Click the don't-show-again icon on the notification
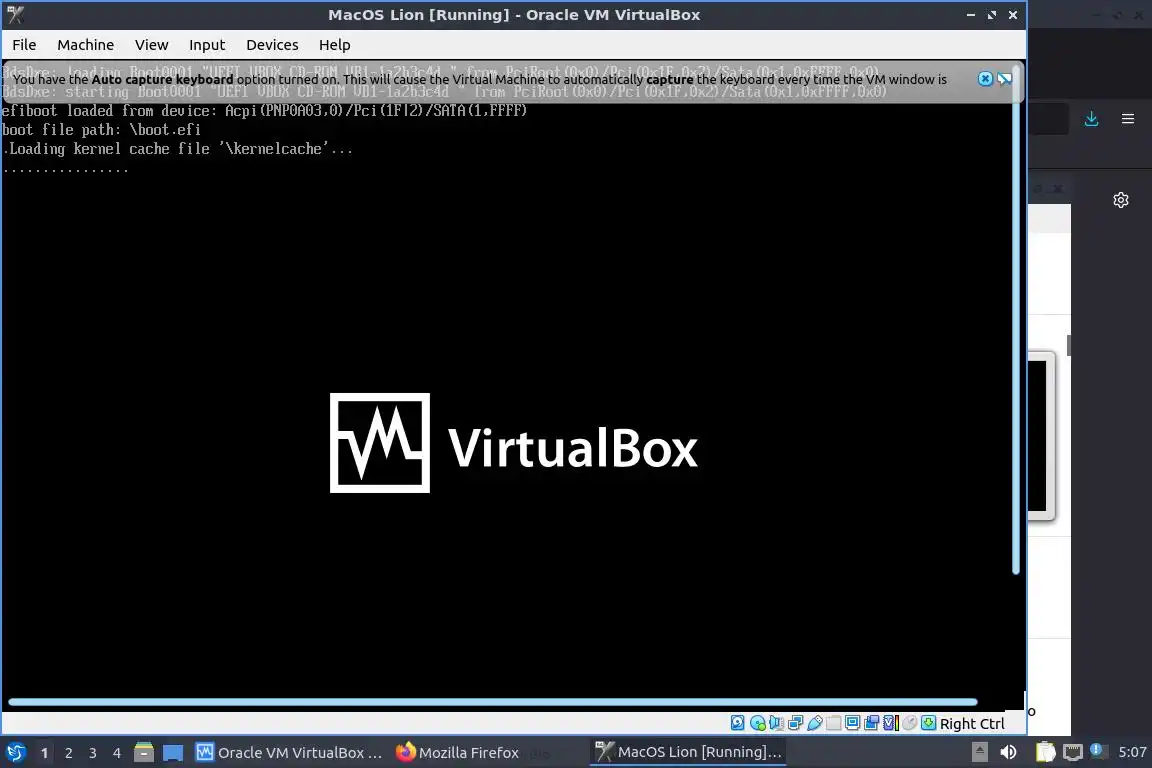This screenshot has width=1152, height=768. [1004, 79]
